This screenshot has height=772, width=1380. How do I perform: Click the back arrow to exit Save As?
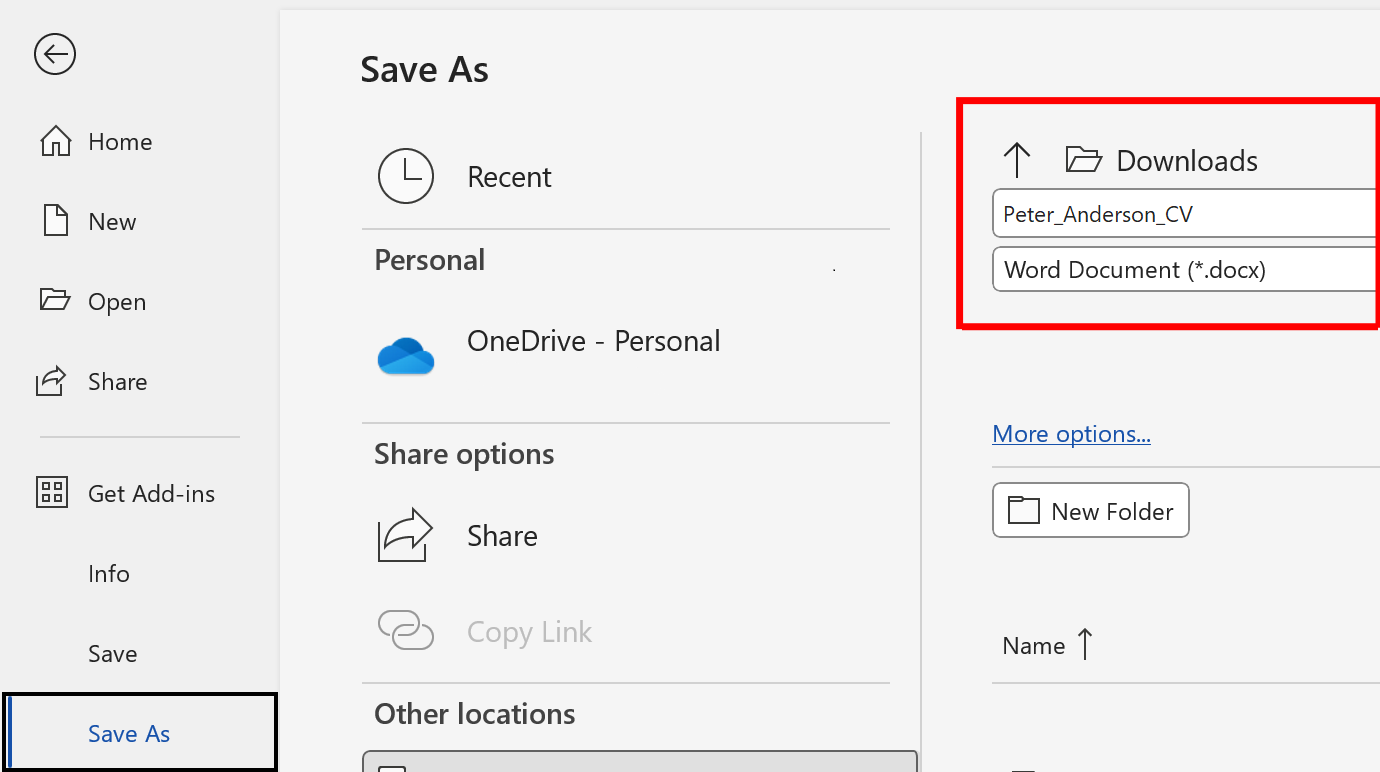click(54, 54)
